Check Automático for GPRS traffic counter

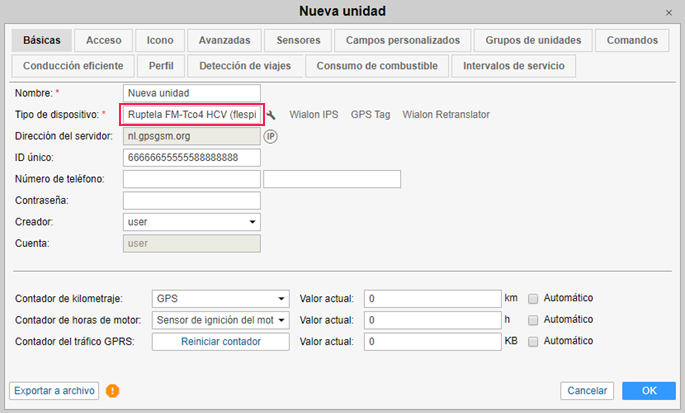click(533, 342)
